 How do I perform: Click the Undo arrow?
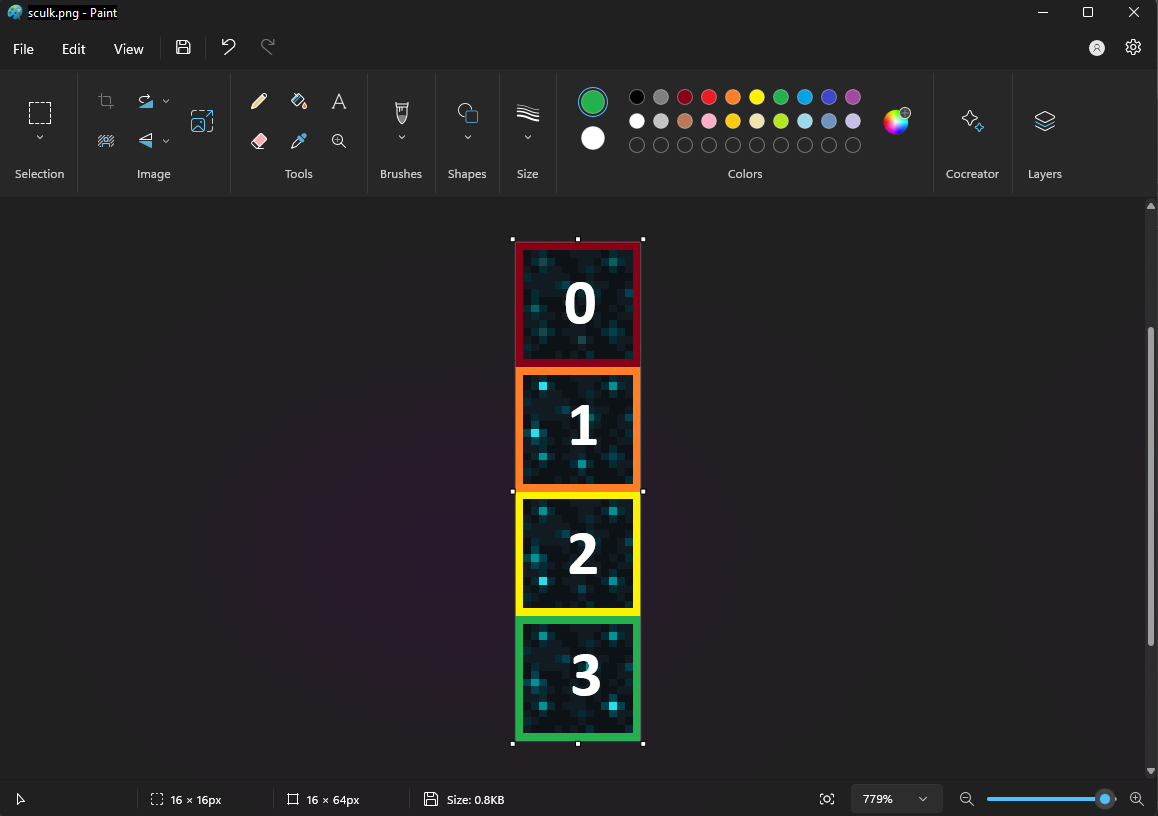[x=228, y=47]
